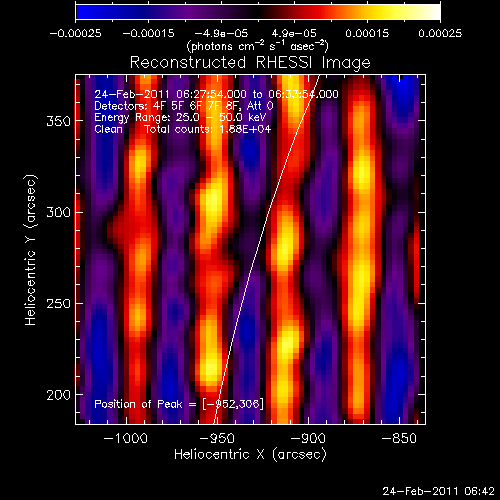Click the Heliocentric Y (arcsec) axis title
This screenshot has height=500, width=500.
point(30,250)
